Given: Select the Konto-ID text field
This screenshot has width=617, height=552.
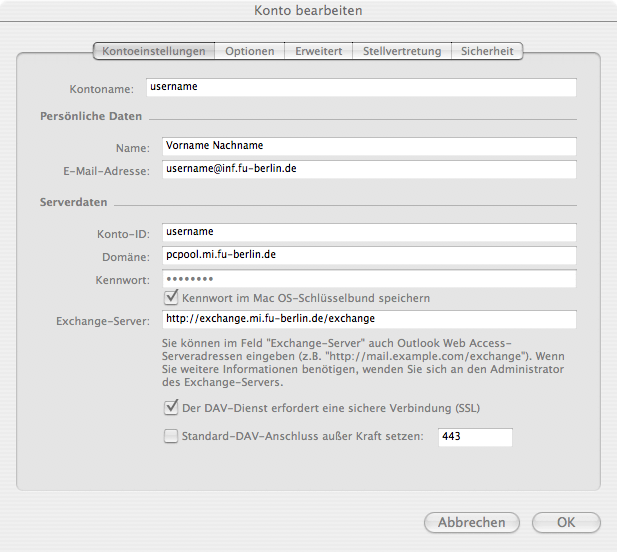Looking at the screenshot, I should tap(369, 232).
